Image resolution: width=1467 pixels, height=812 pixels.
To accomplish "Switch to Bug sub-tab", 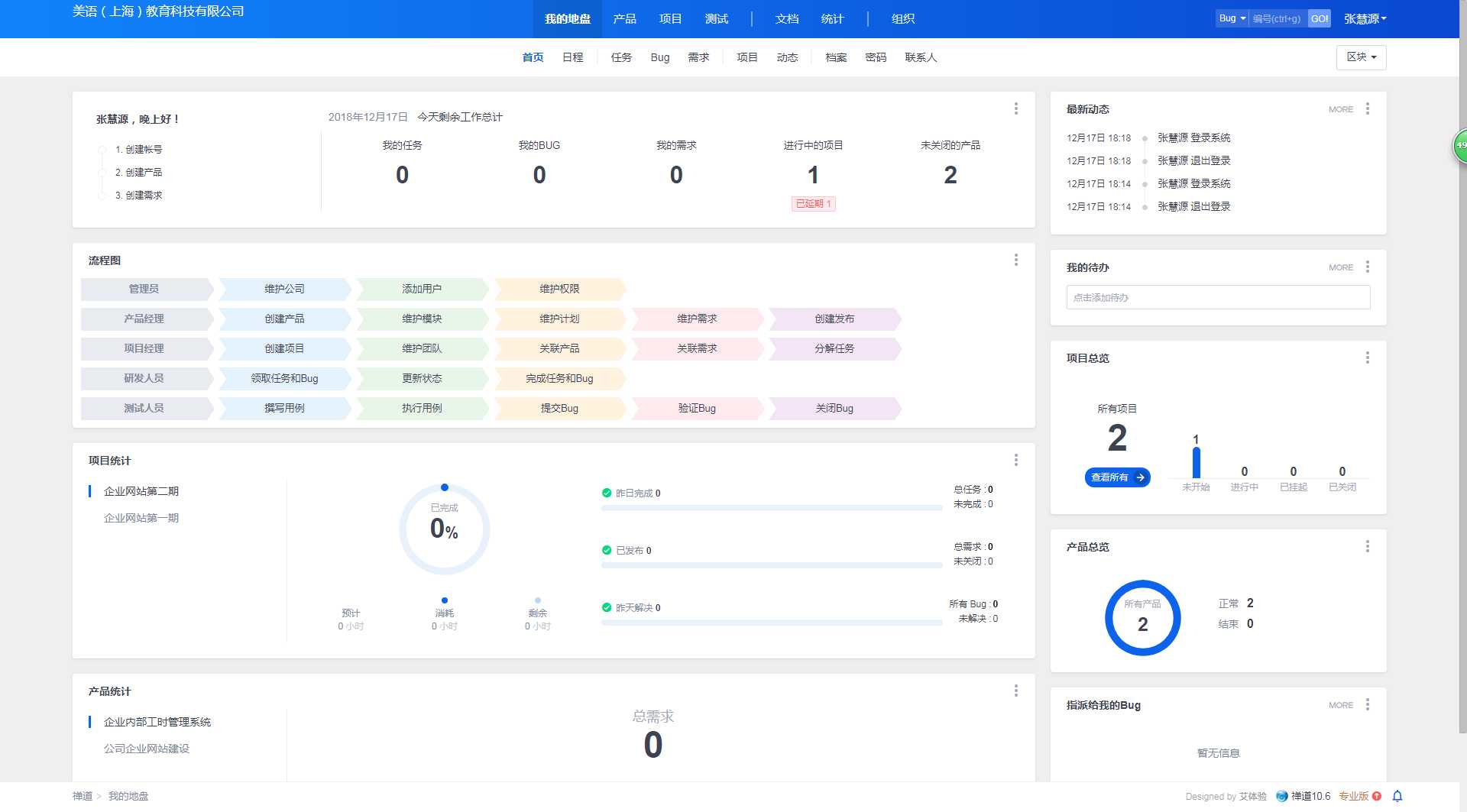I will tap(660, 57).
